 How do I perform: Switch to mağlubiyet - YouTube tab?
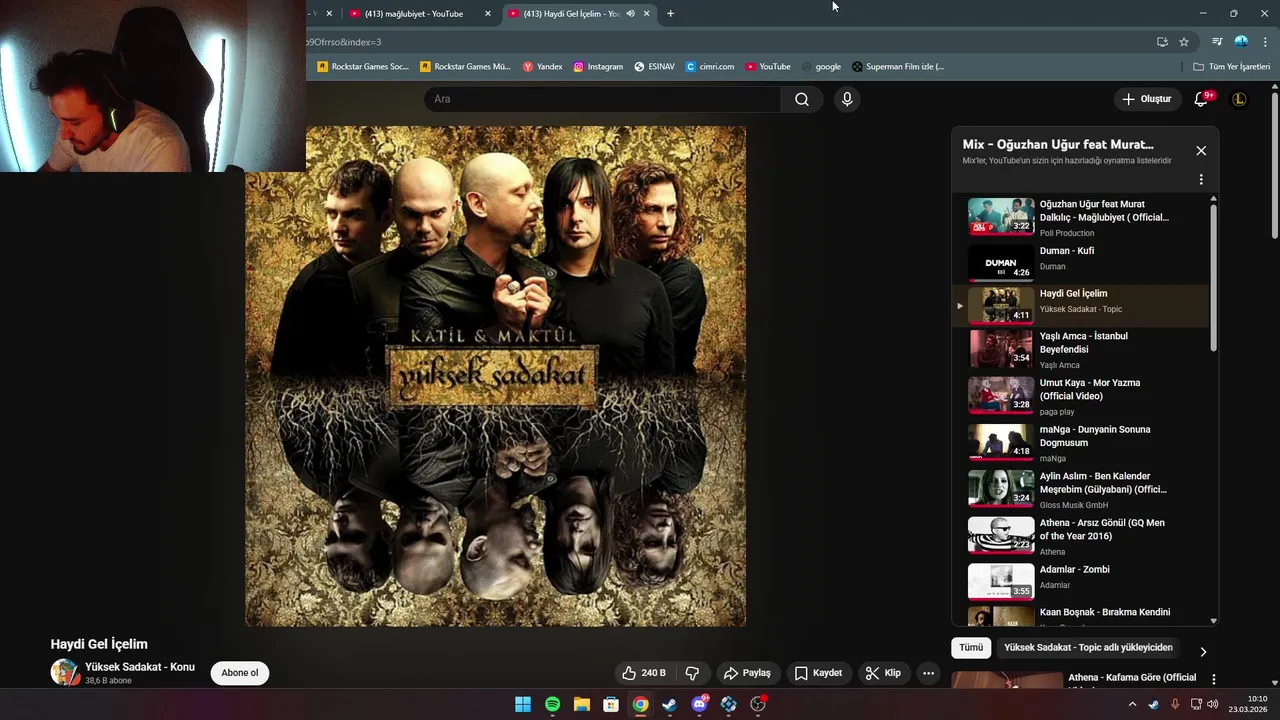click(x=414, y=14)
